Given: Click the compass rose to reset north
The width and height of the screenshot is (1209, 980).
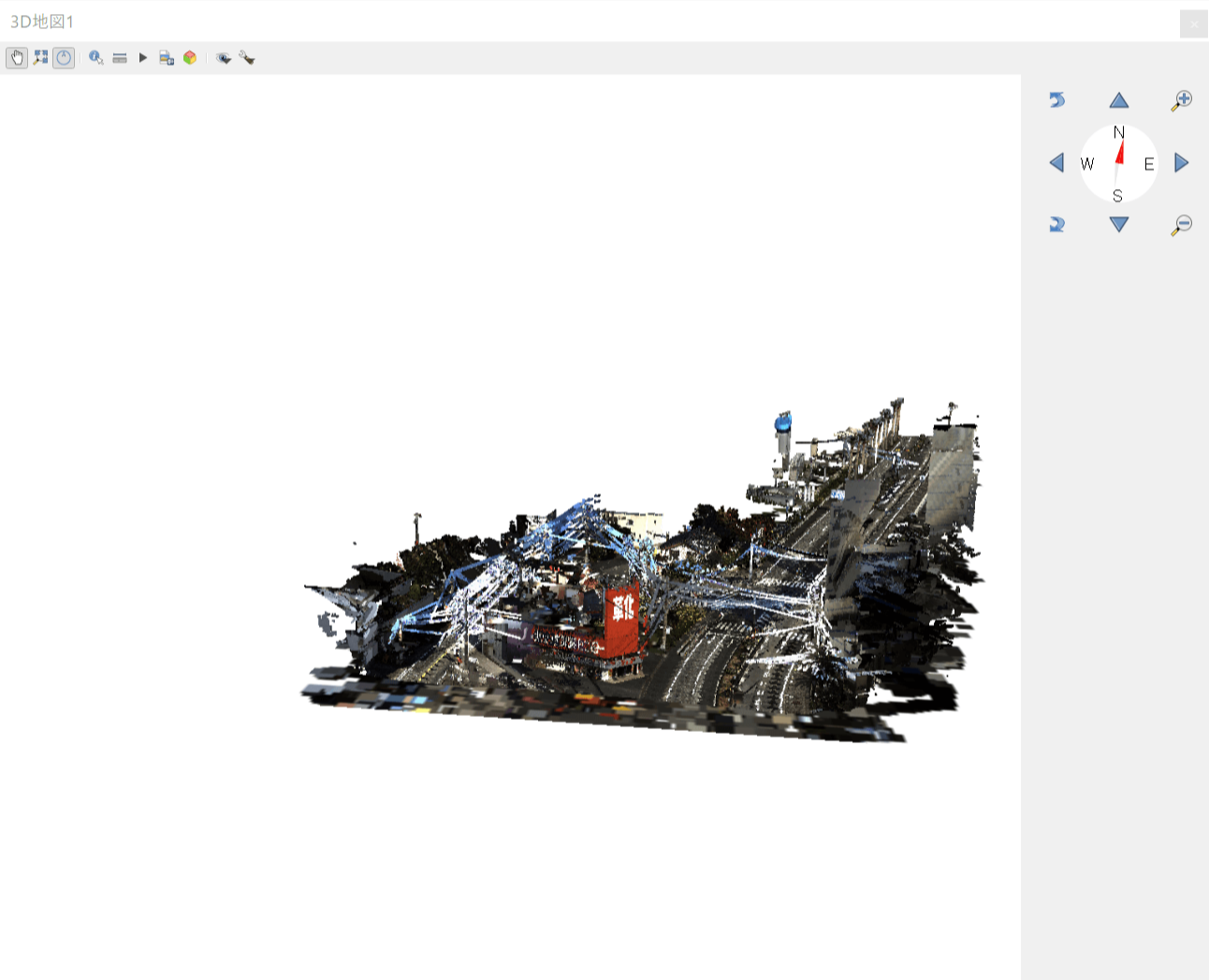Looking at the screenshot, I should coord(1119,164).
